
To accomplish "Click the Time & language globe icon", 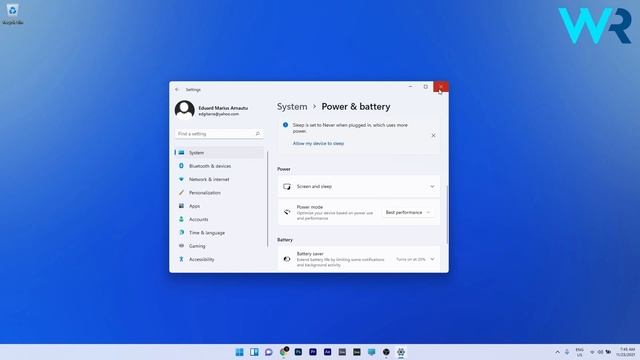I will click(181, 232).
